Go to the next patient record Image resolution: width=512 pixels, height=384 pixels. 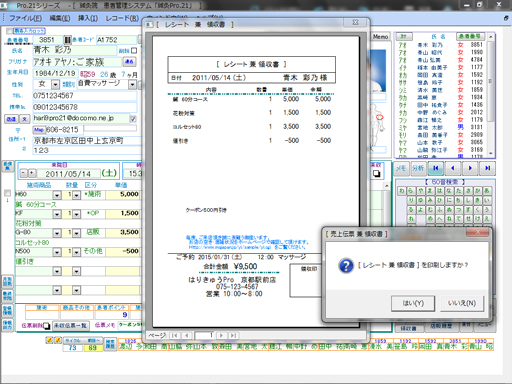coord(470,168)
